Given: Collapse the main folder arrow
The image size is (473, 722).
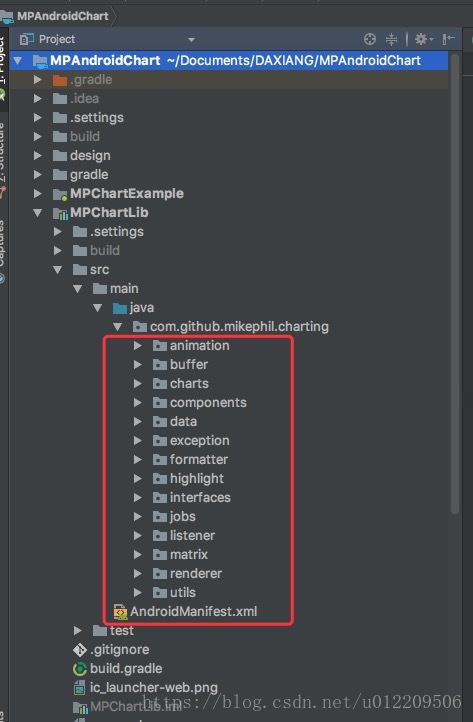Looking at the screenshot, I should (77, 289).
